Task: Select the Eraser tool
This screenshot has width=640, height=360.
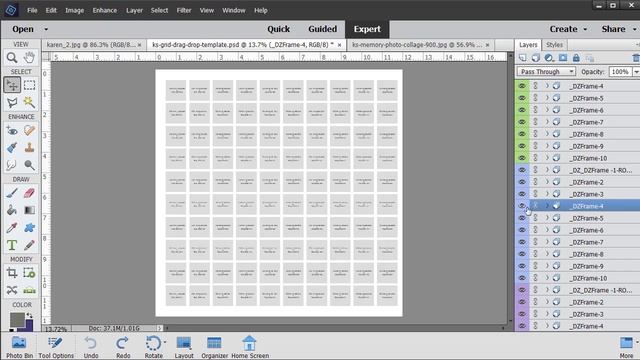Action: [29, 193]
